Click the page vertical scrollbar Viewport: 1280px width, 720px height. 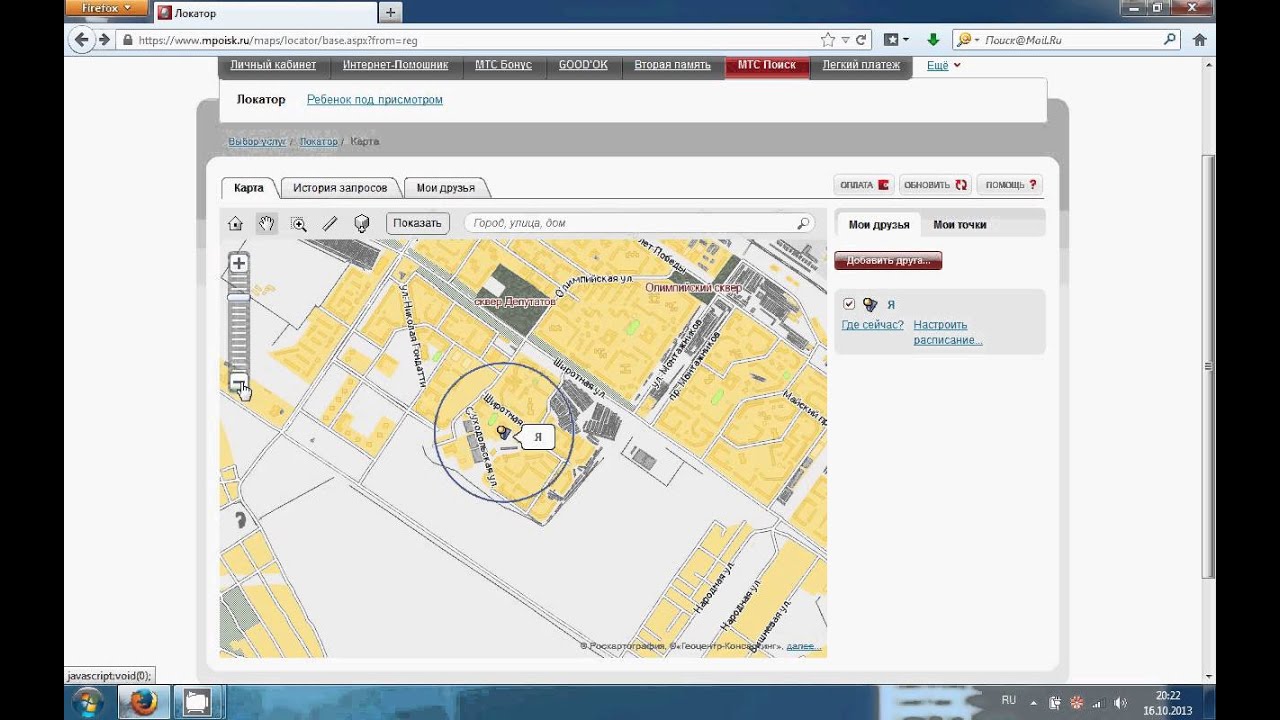pyautogui.click(x=1209, y=366)
